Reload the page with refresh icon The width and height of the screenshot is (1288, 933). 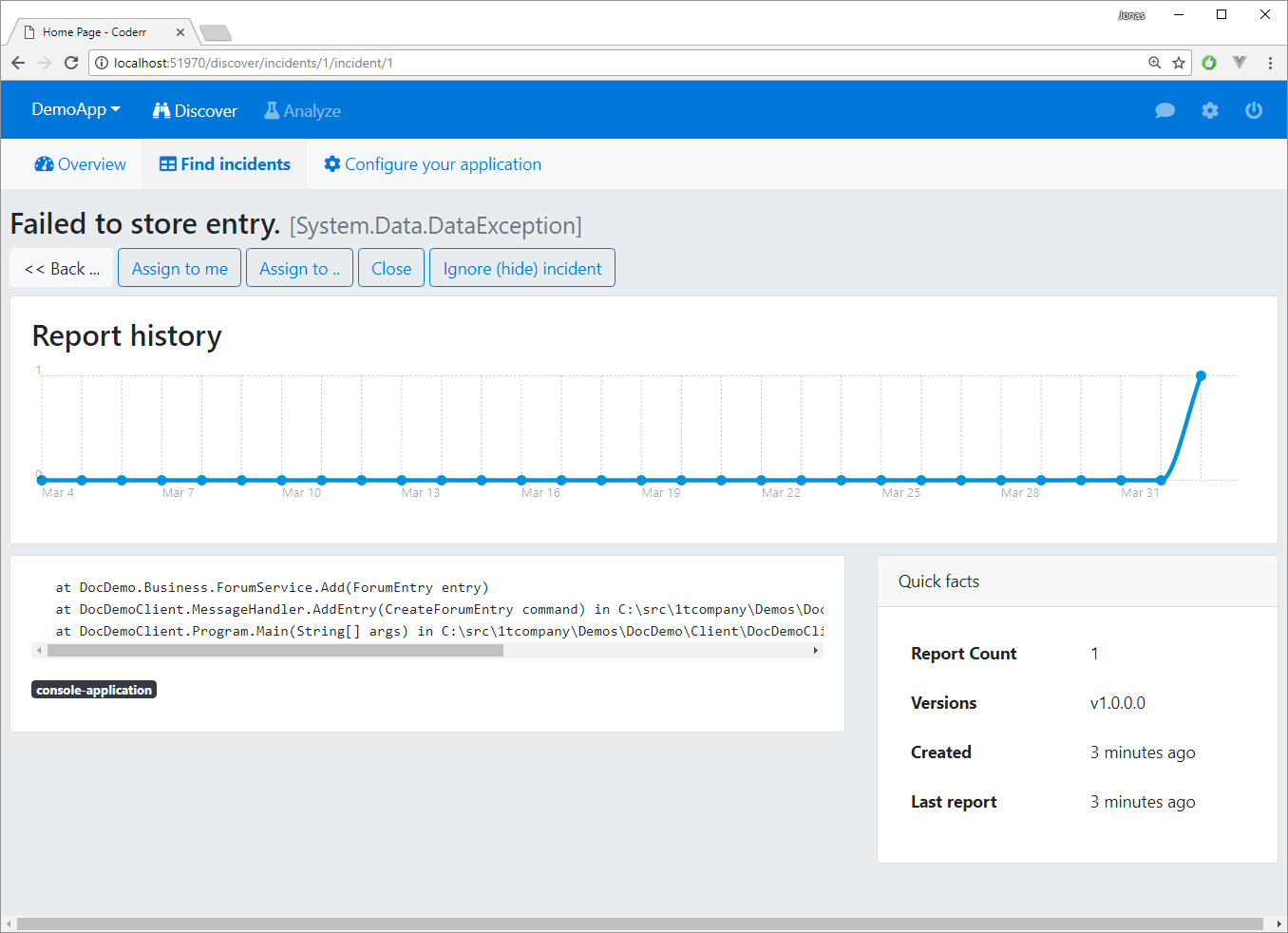[71, 63]
